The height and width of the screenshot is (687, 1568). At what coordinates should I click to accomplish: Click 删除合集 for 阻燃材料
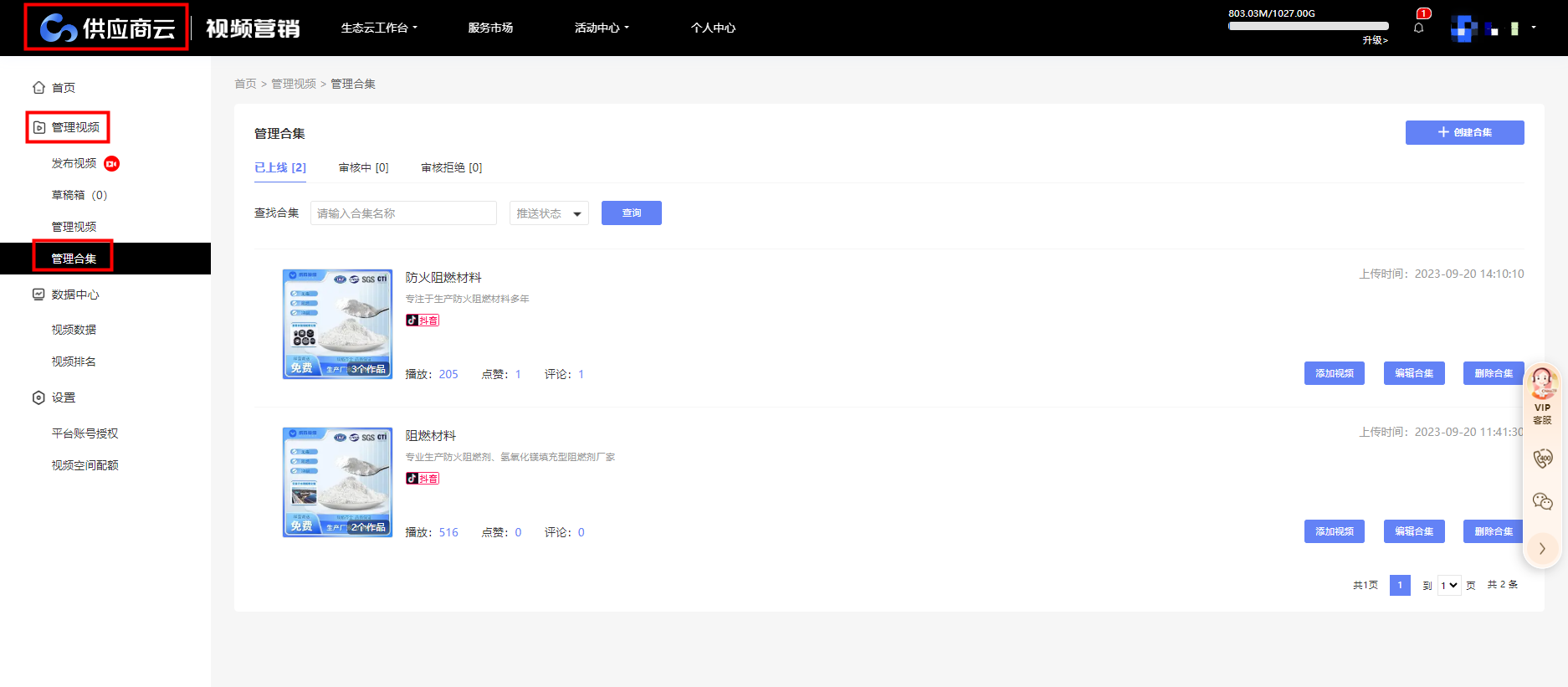coord(1493,531)
